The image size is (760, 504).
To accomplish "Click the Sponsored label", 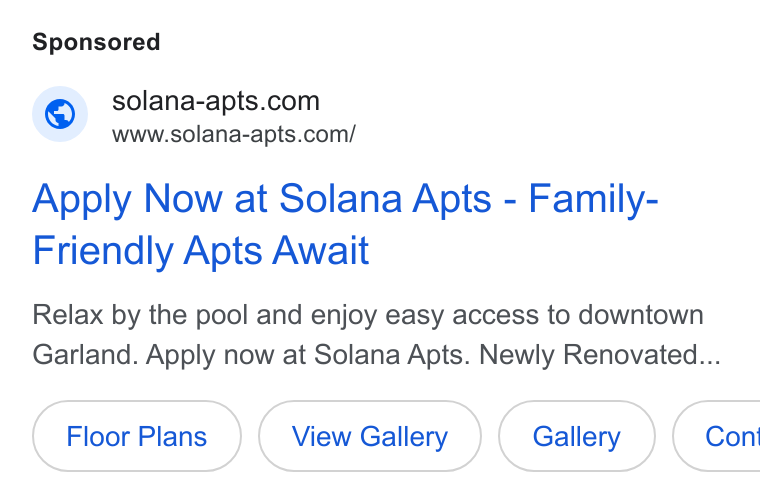I will pos(96,42).
